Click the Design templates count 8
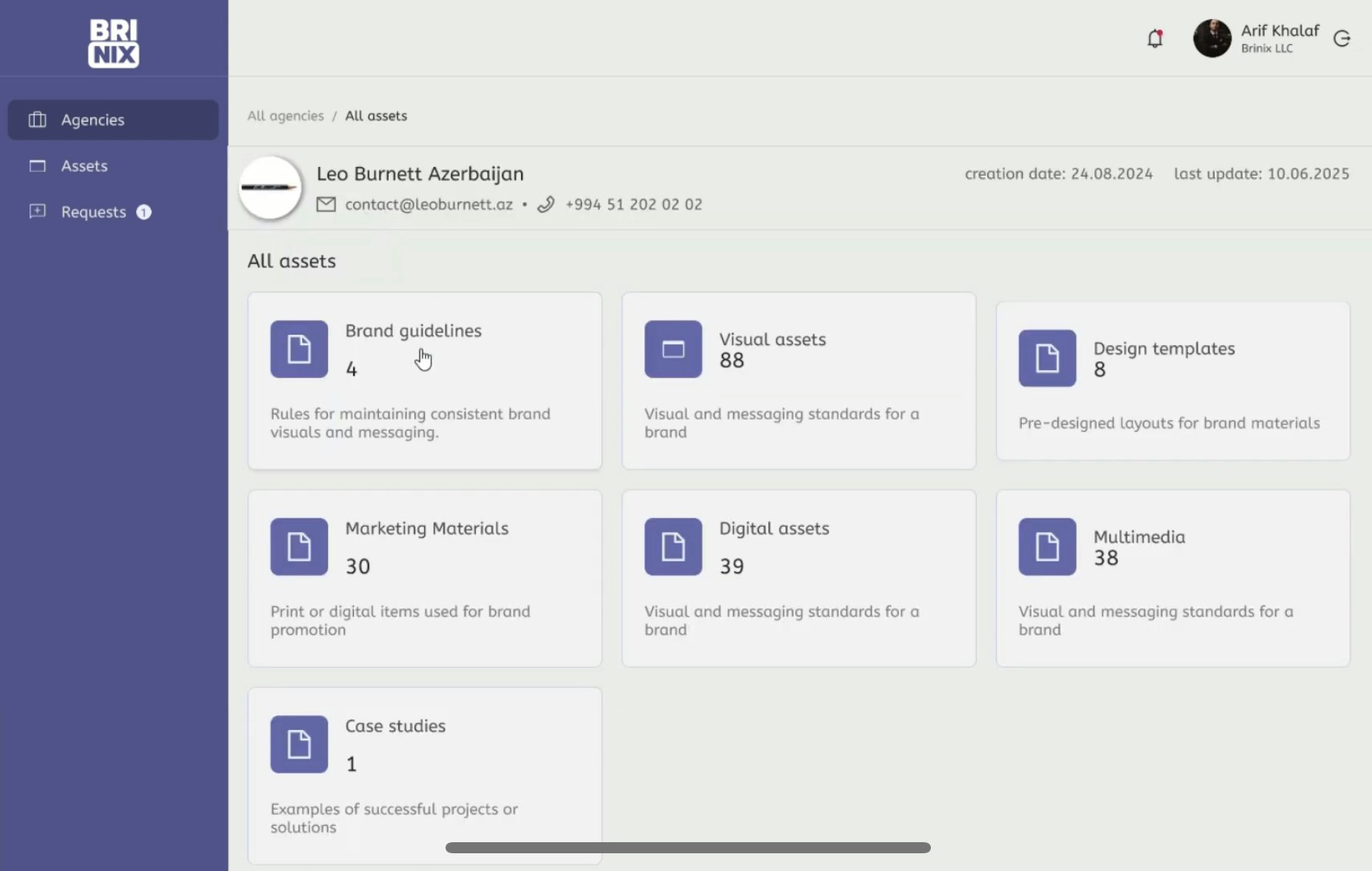Screen dimensions: 1372x871 coord(1100,369)
